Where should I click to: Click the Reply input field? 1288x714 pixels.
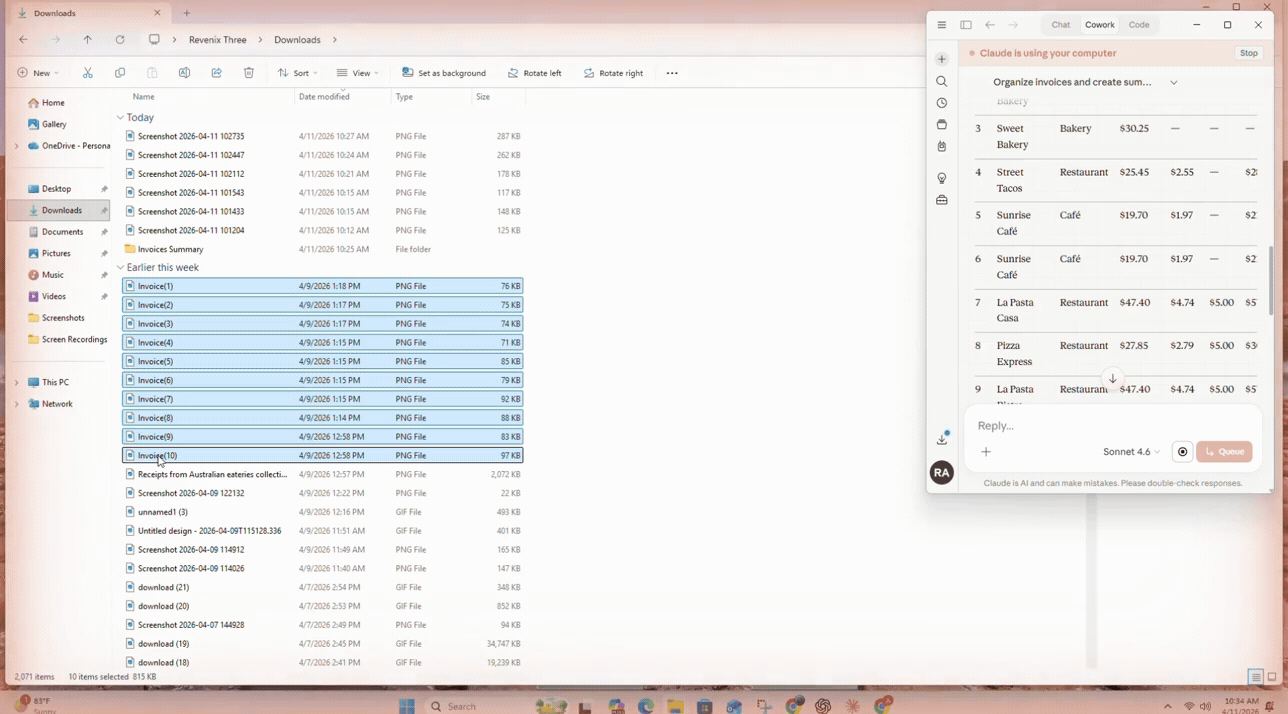pos(1110,426)
